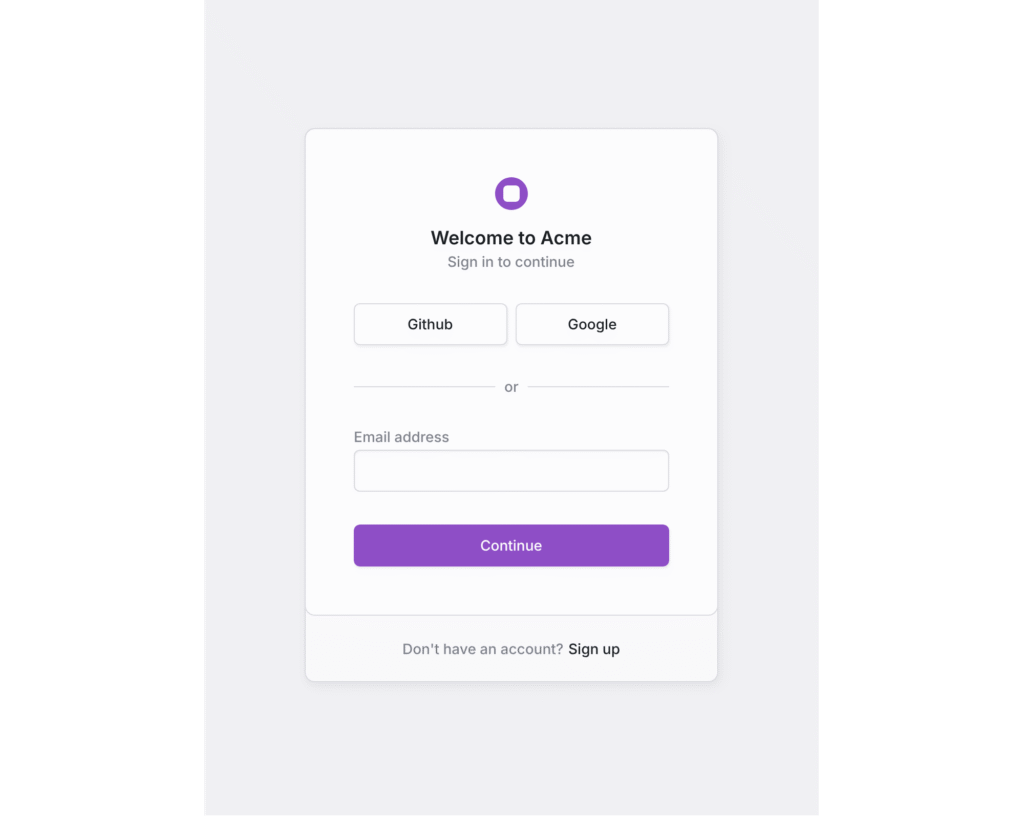Click the "or" separator text
The height and width of the screenshot is (818, 1024).
[511, 388]
